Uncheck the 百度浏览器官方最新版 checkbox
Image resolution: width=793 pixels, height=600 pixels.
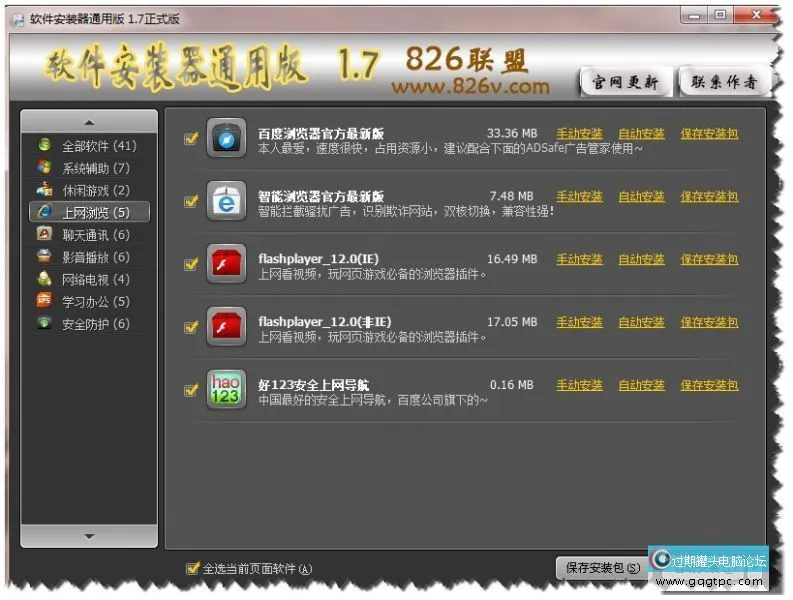(191, 138)
